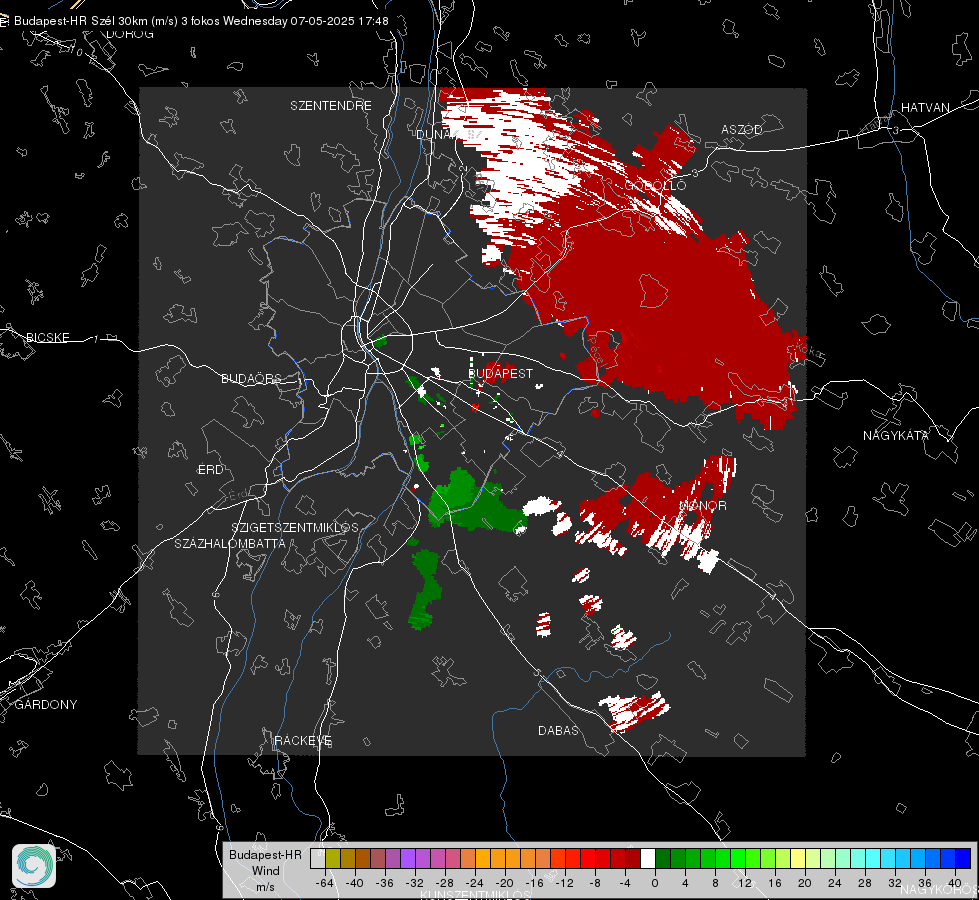Click the -40 legend tick value
The height and width of the screenshot is (900, 979).
pos(355,883)
